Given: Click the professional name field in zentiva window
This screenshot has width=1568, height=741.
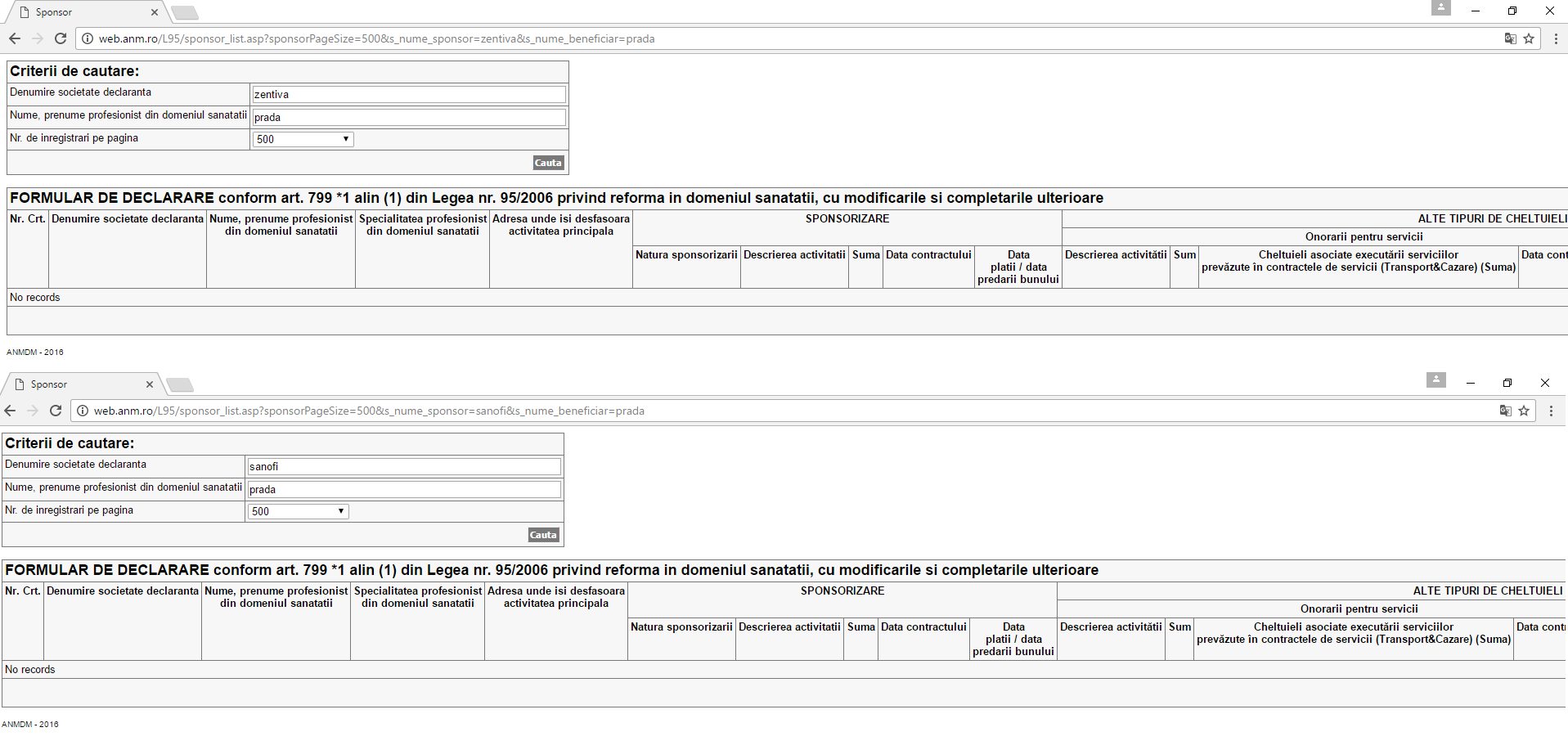Looking at the screenshot, I should click(409, 117).
